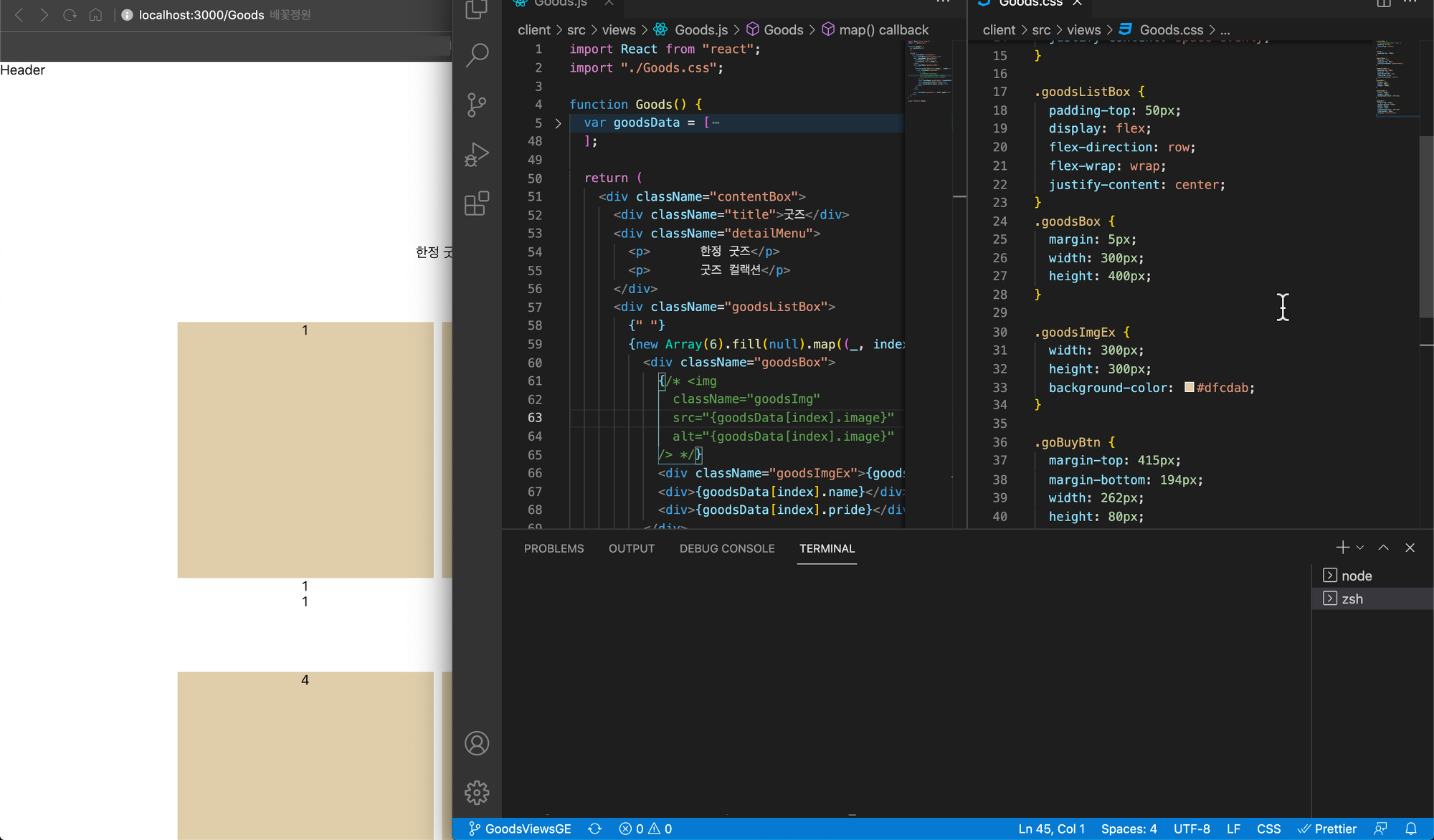Open the Manage gear menu

coord(477,793)
